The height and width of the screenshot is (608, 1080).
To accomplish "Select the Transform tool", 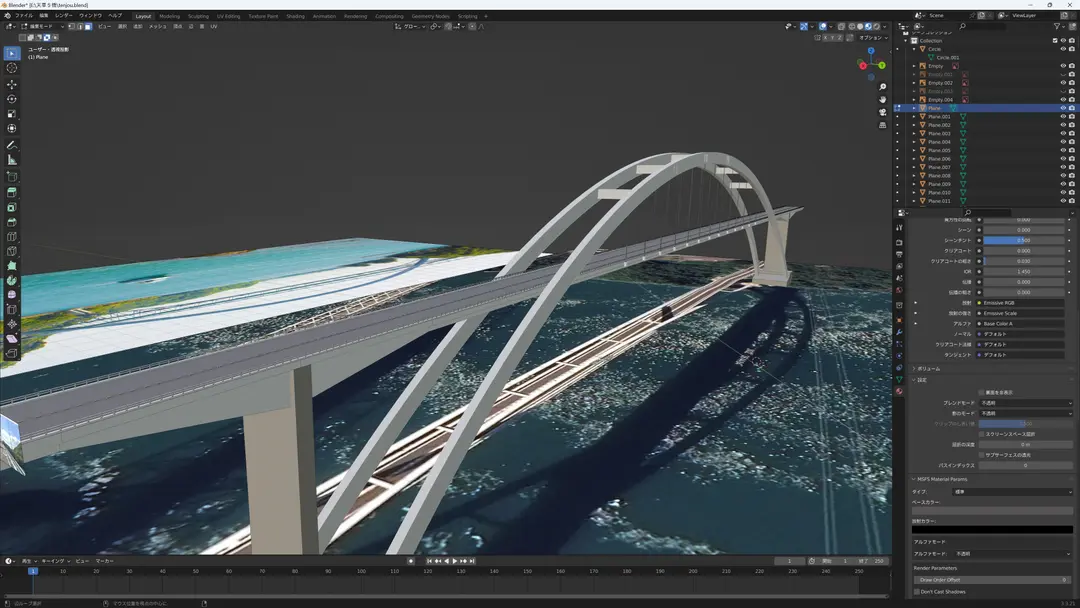I will [12, 128].
